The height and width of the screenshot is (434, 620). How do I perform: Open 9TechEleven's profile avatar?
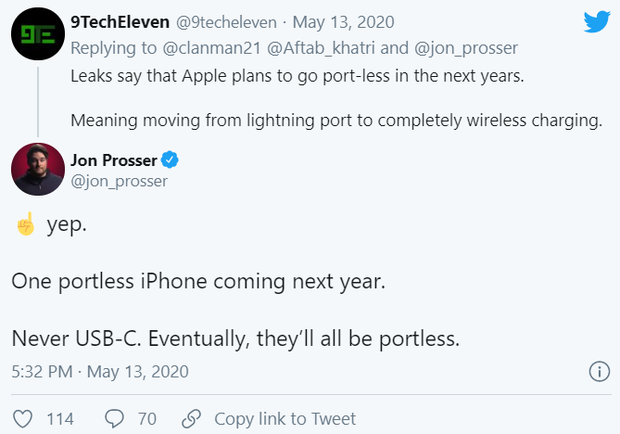point(39,38)
